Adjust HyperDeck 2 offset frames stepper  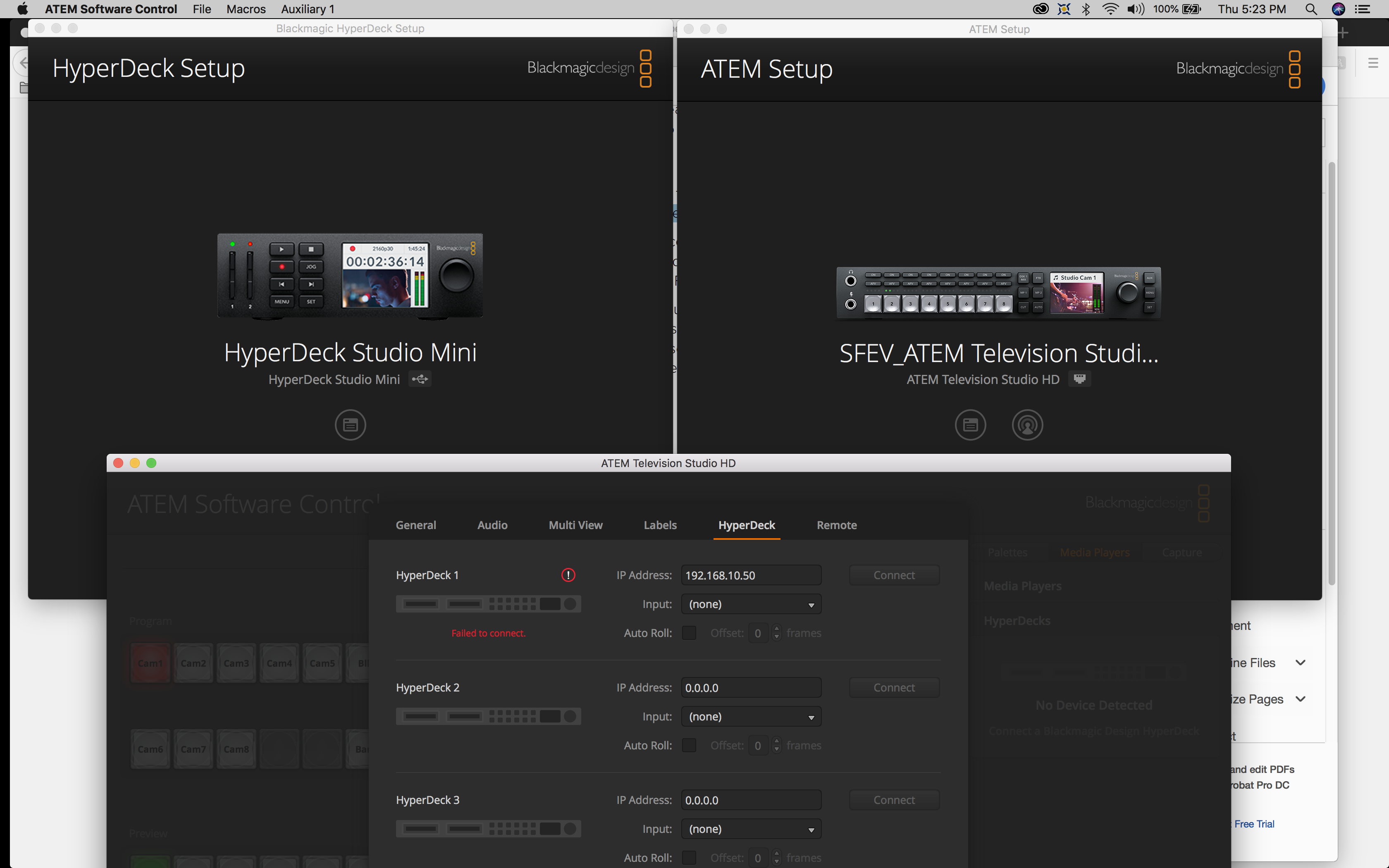(777, 745)
